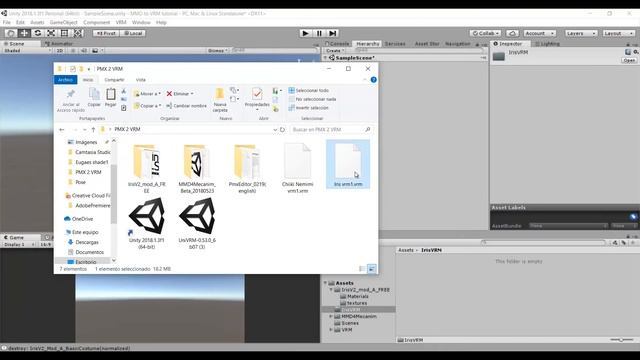Image resolution: width=640 pixels, height=360 pixels.
Task: Click Seleccionar todo in the ribbon
Action: (308, 90)
